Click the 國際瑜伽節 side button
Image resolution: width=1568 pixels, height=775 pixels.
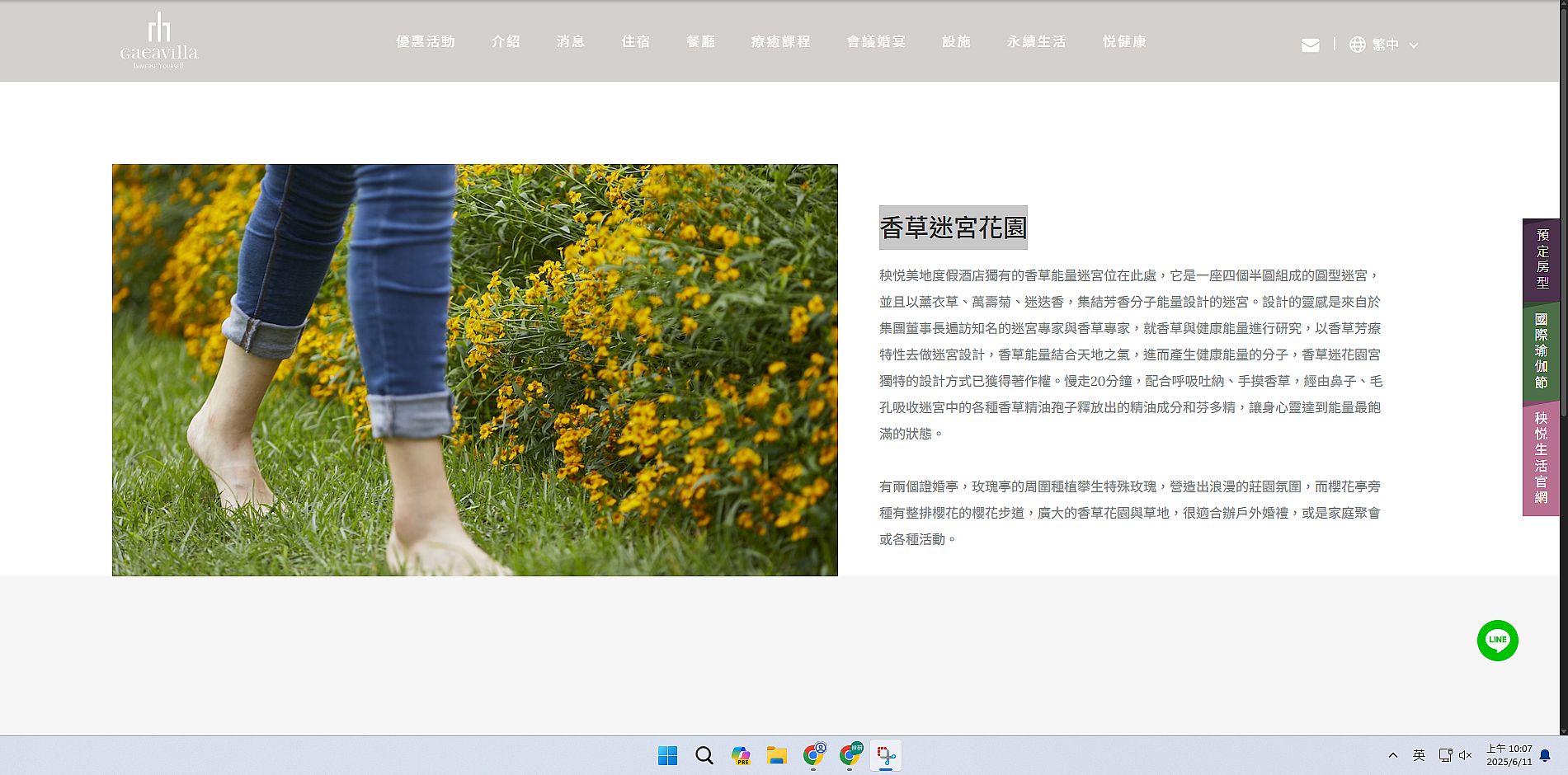[1541, 351]
